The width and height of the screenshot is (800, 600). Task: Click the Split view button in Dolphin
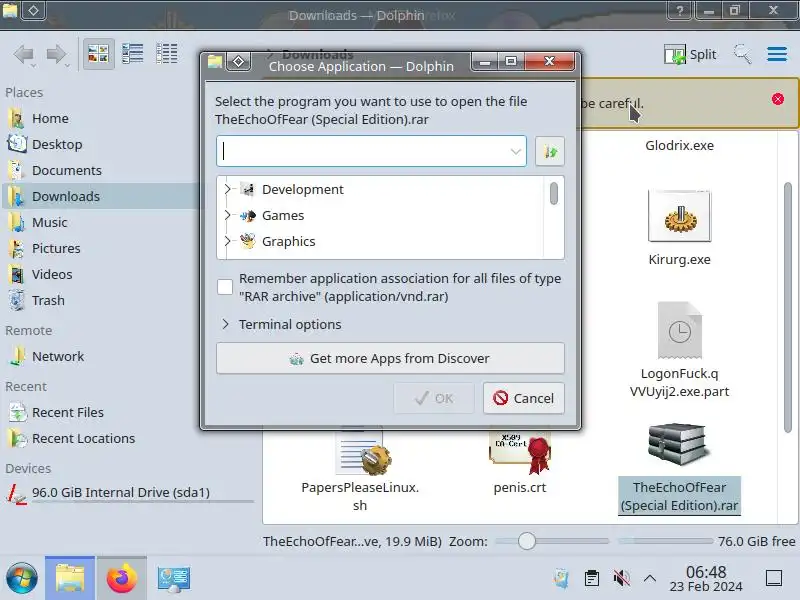(690, 54)
